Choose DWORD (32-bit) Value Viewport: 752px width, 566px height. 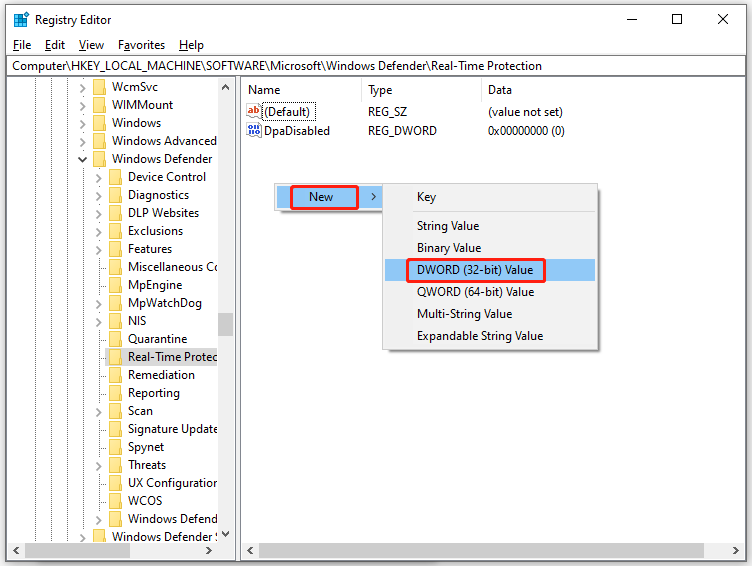[x=490, y=270]
